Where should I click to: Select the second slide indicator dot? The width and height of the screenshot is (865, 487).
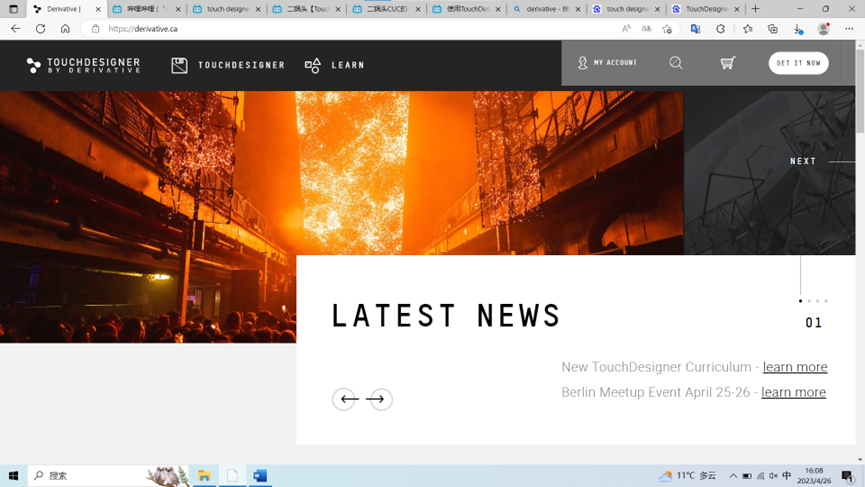click(809, 301)
